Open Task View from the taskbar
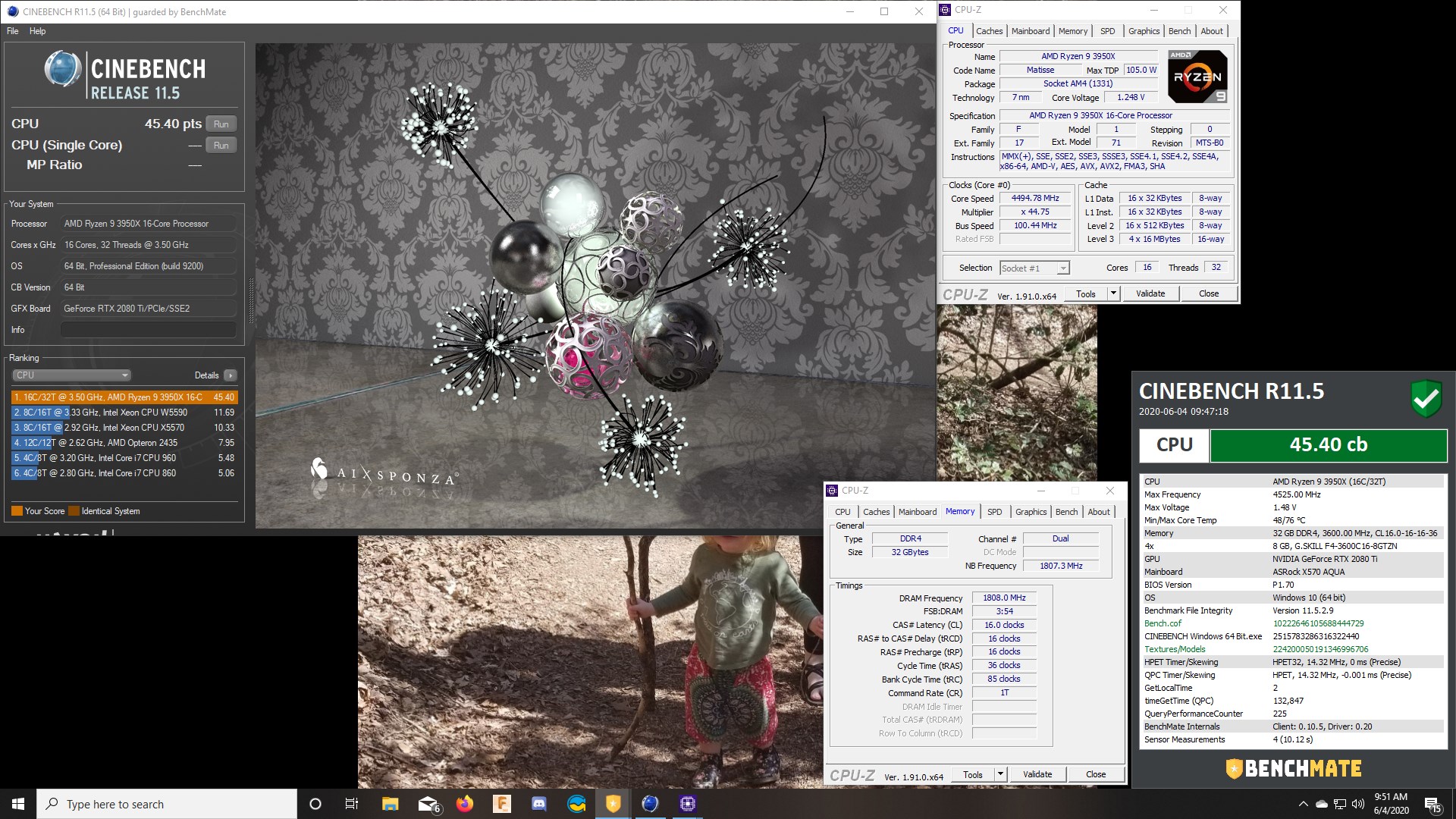 (352, 804)
